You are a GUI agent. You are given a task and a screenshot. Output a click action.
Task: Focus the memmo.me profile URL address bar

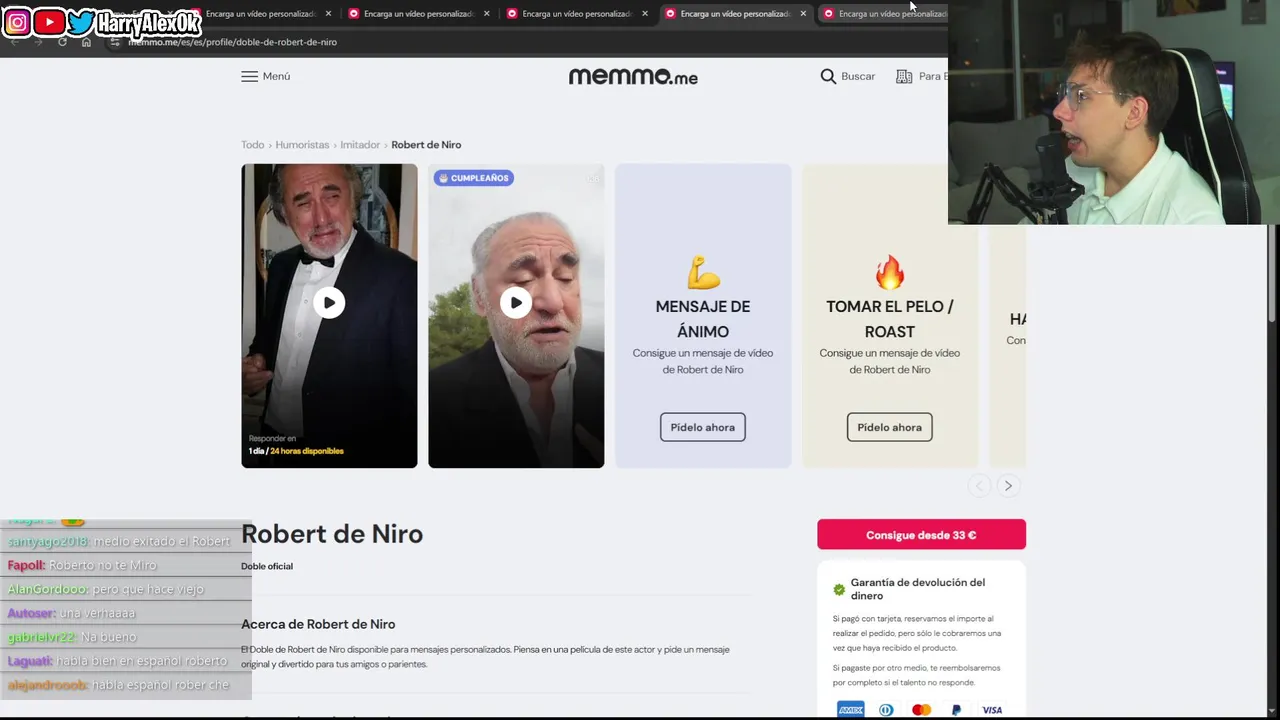232,42
